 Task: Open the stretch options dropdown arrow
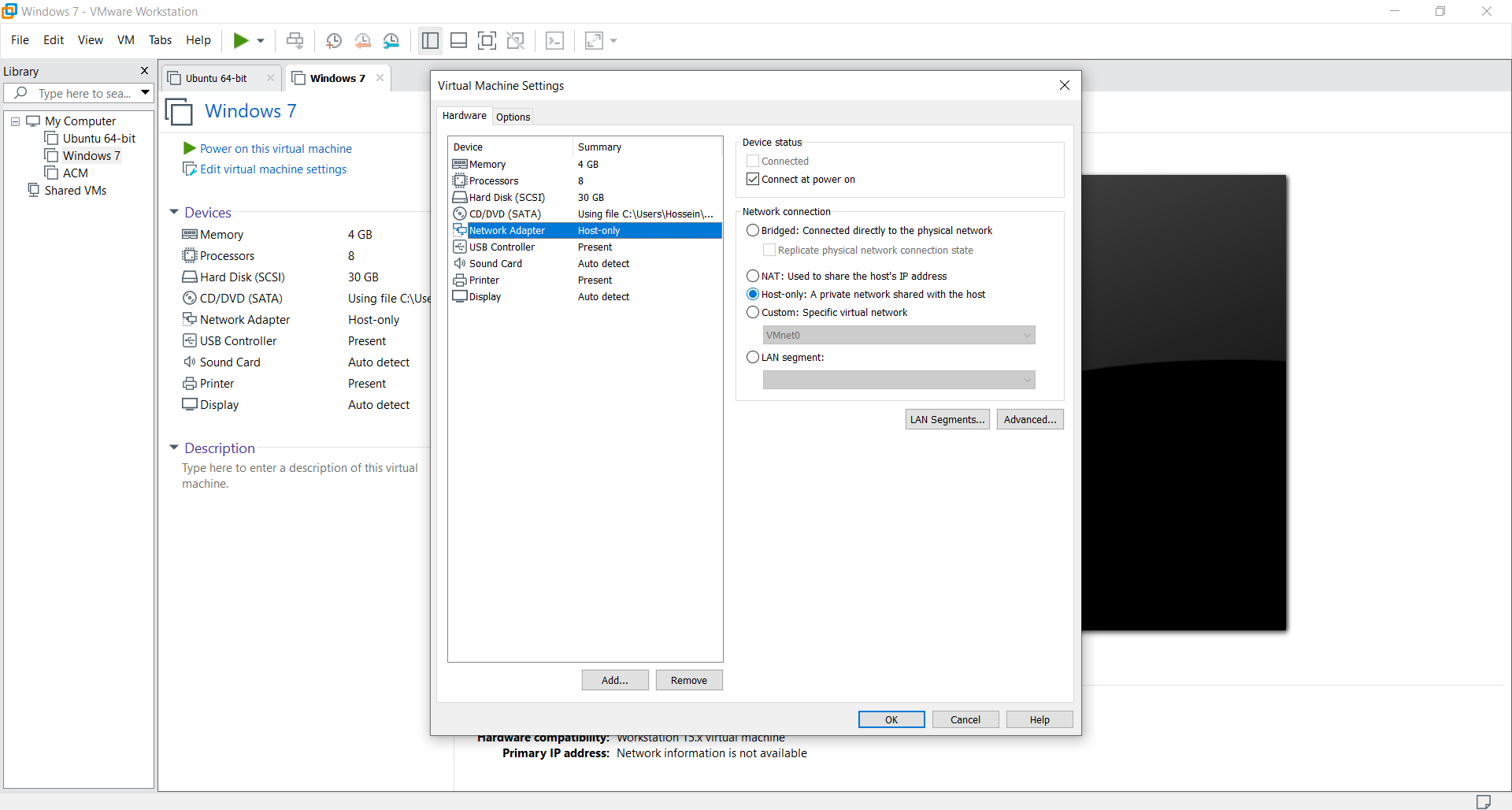(614, 41)
